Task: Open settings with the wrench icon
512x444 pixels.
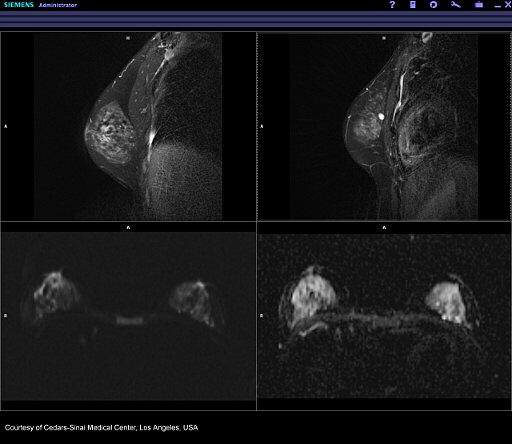Action: (456, 5)
